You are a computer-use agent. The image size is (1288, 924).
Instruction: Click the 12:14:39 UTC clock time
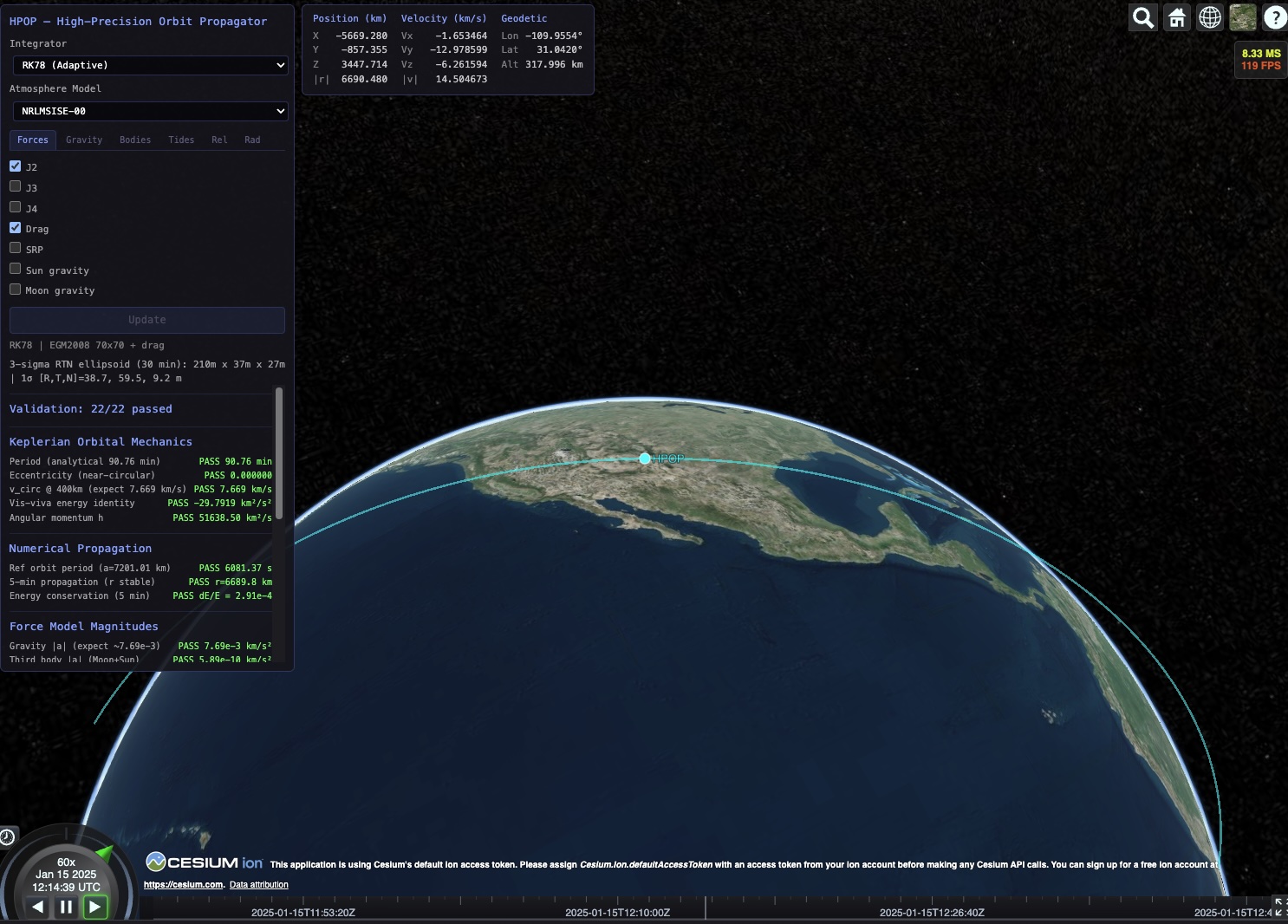(x=66, y=888)
